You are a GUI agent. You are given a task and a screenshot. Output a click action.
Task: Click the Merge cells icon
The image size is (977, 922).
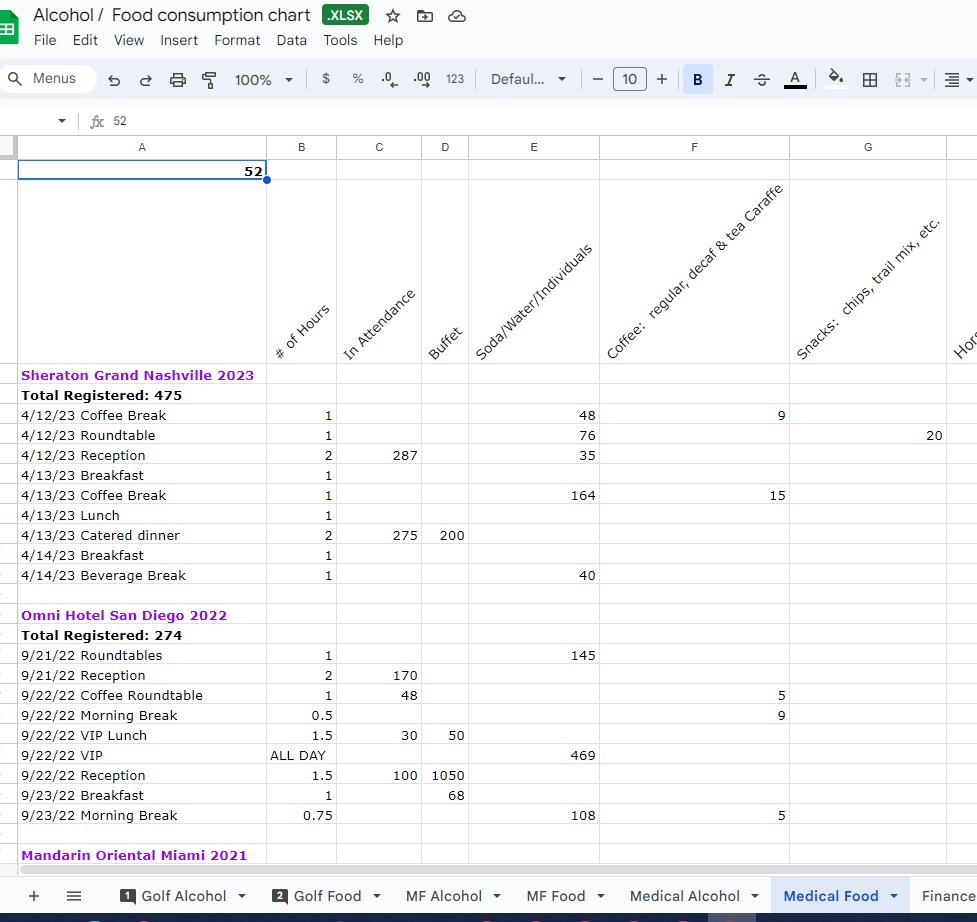click(903, 80)
